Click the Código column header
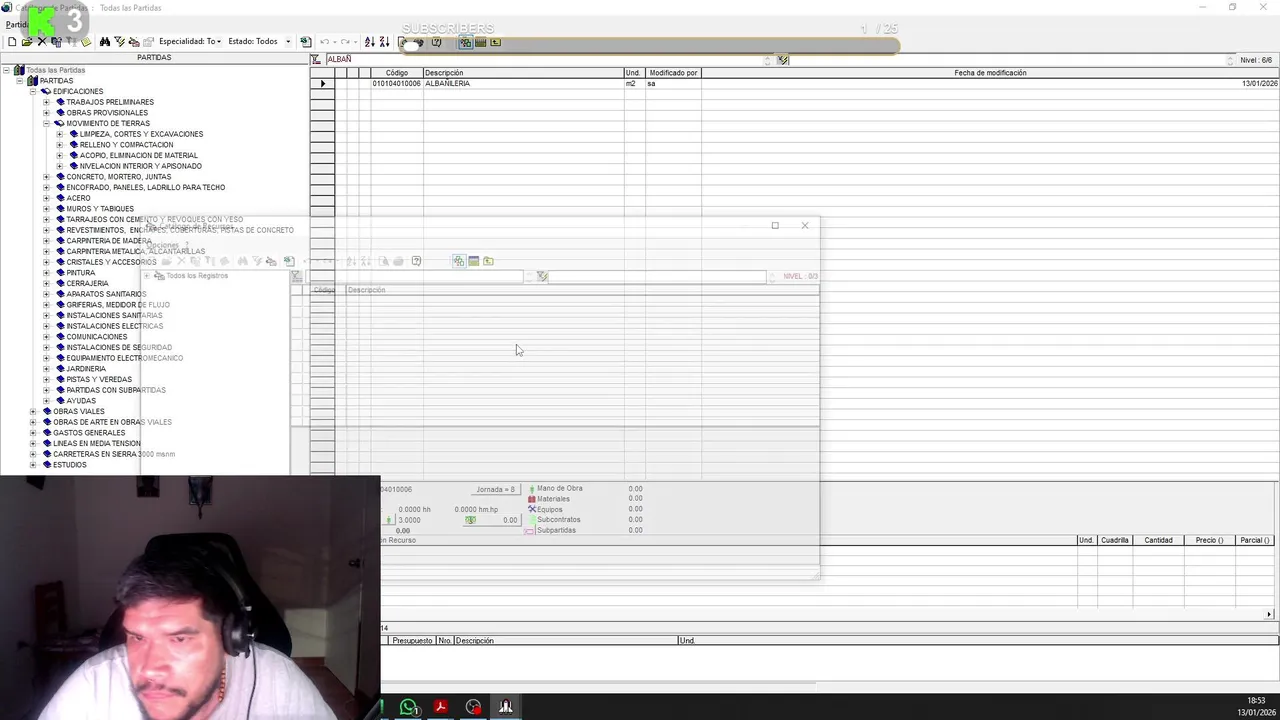This screenshot has width=1280, height=720. [397, 73]
